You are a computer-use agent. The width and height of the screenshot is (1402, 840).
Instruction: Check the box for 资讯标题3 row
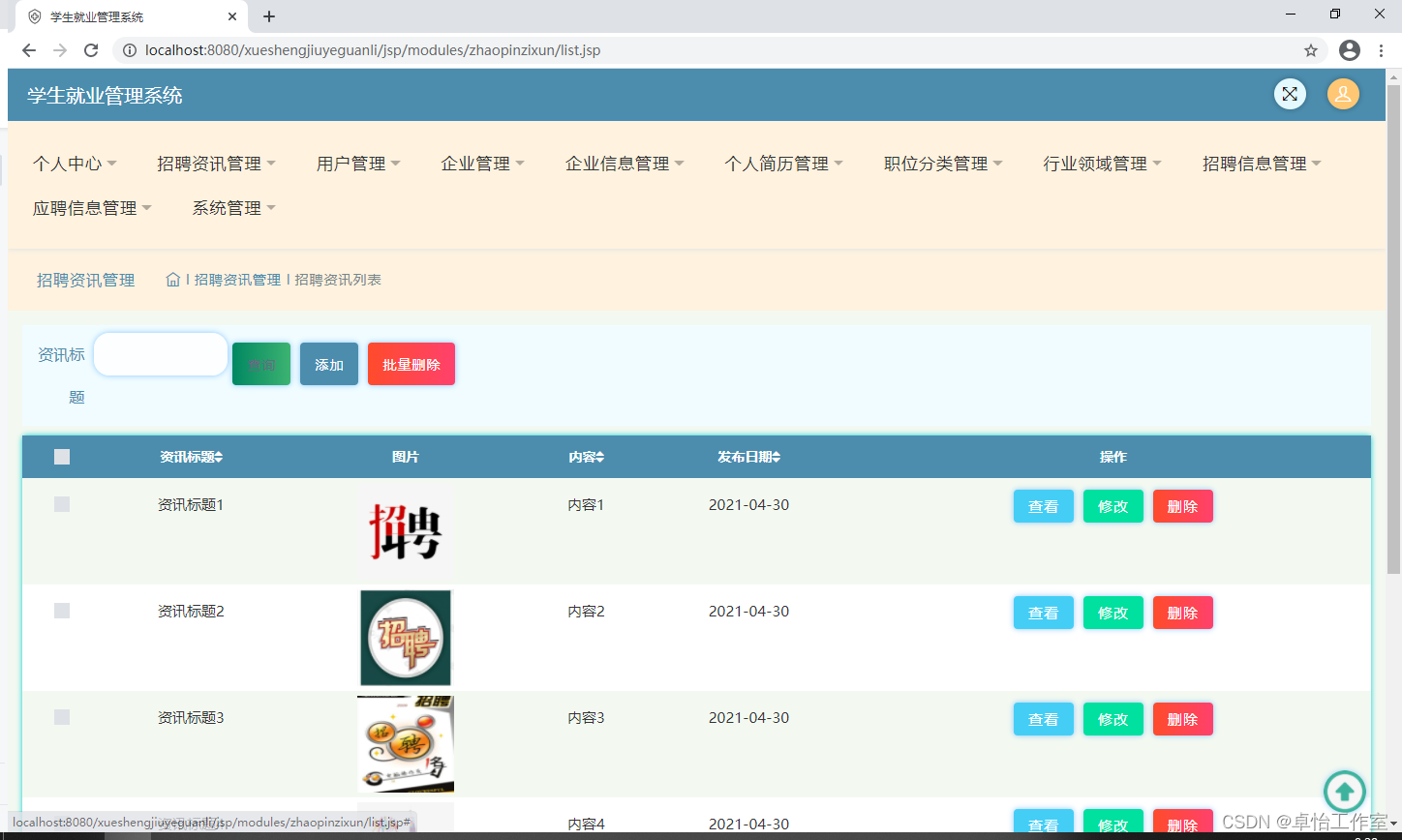pos(62,717)
